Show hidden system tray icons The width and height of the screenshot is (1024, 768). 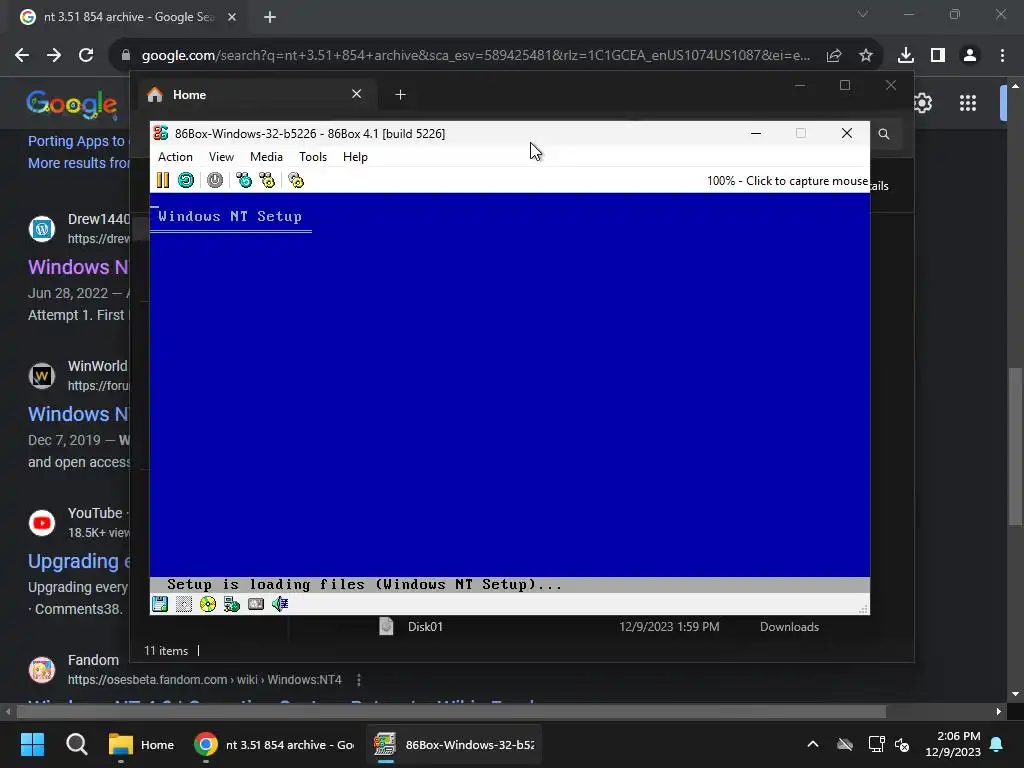(813, 744)
